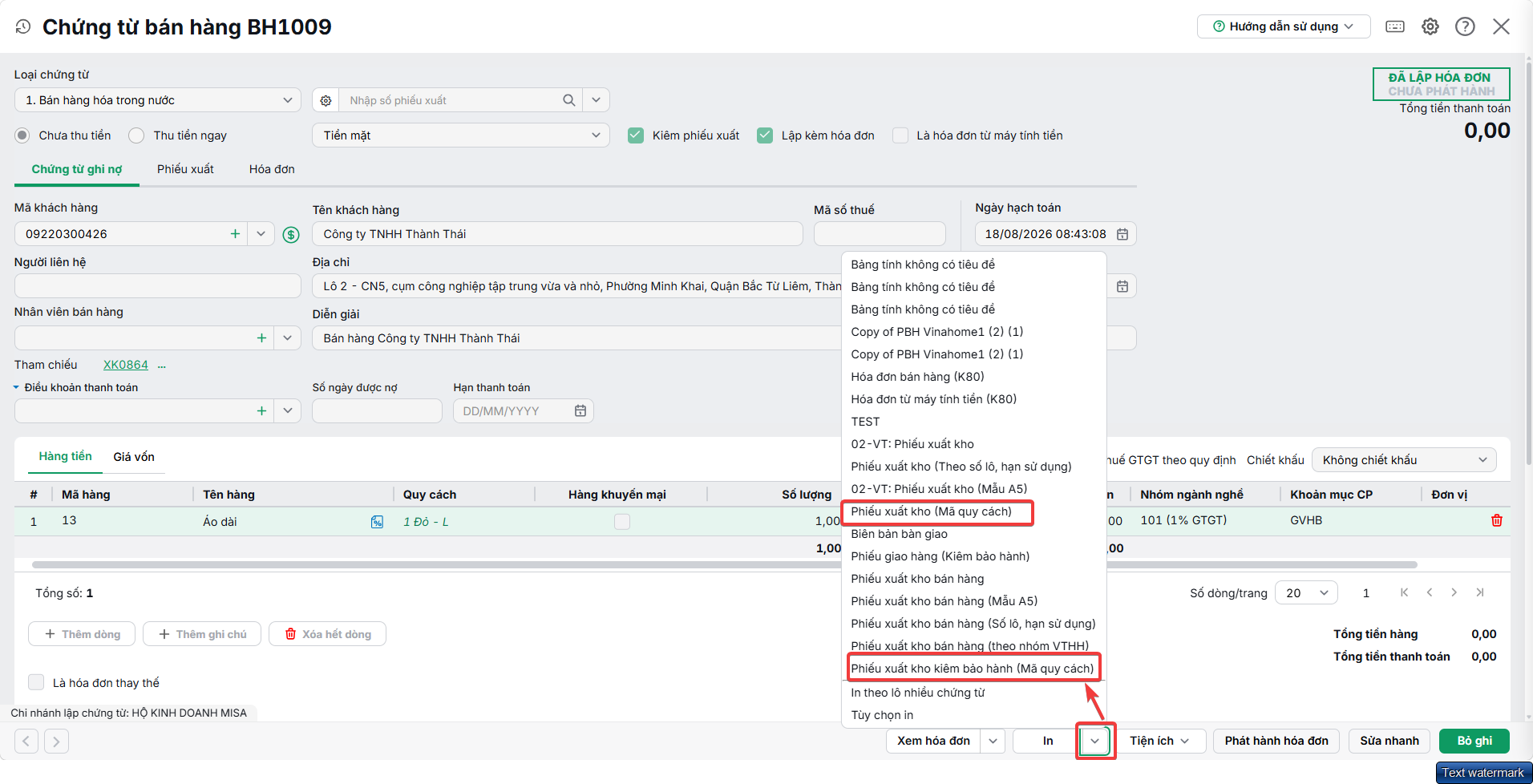Open the Tiền mặt payment method dropdown
Screen dimensions: 1533x784
click(461, 135)
